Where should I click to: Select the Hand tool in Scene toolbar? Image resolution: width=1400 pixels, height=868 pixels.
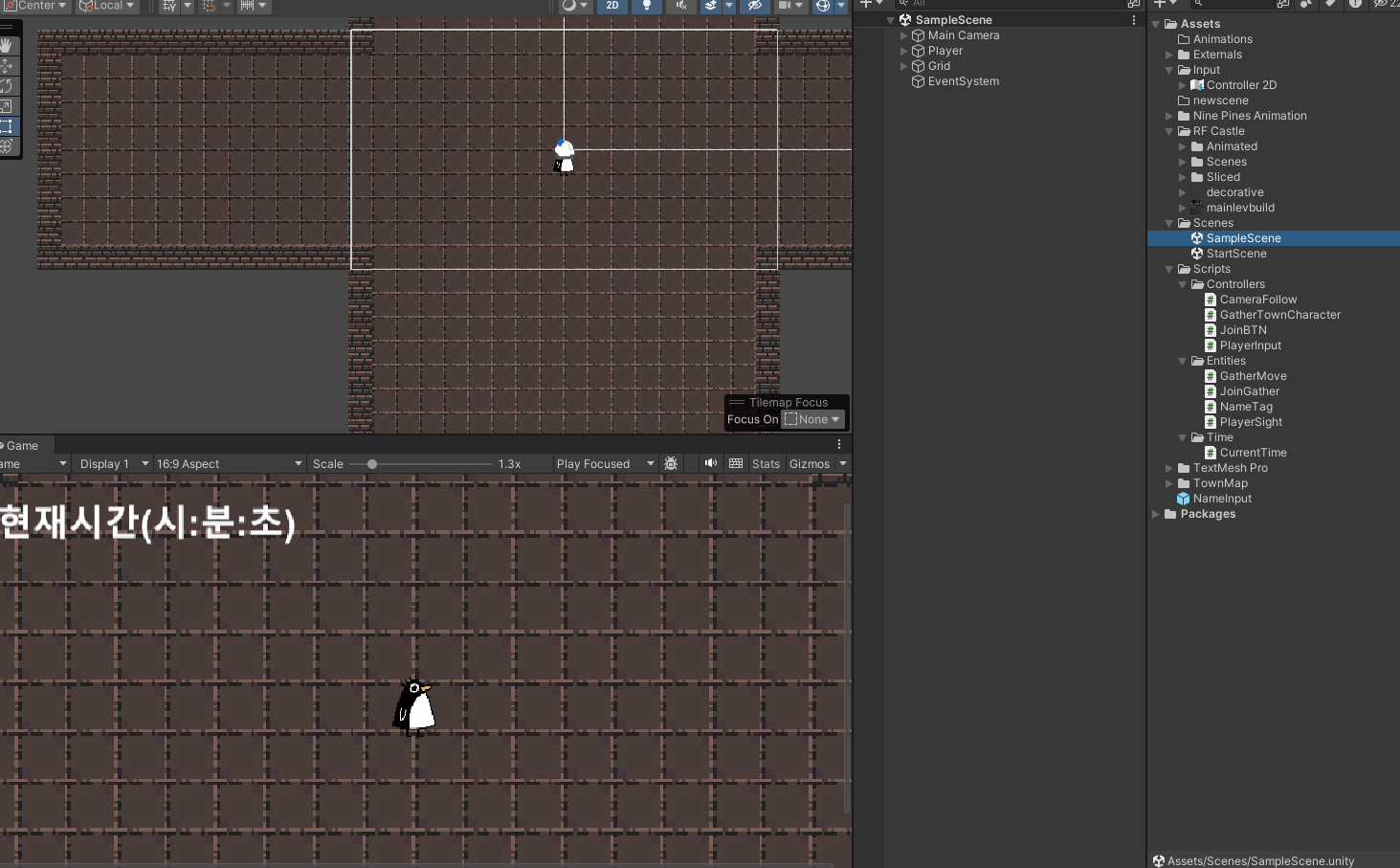pyautogui.click(x=8, y=45)
